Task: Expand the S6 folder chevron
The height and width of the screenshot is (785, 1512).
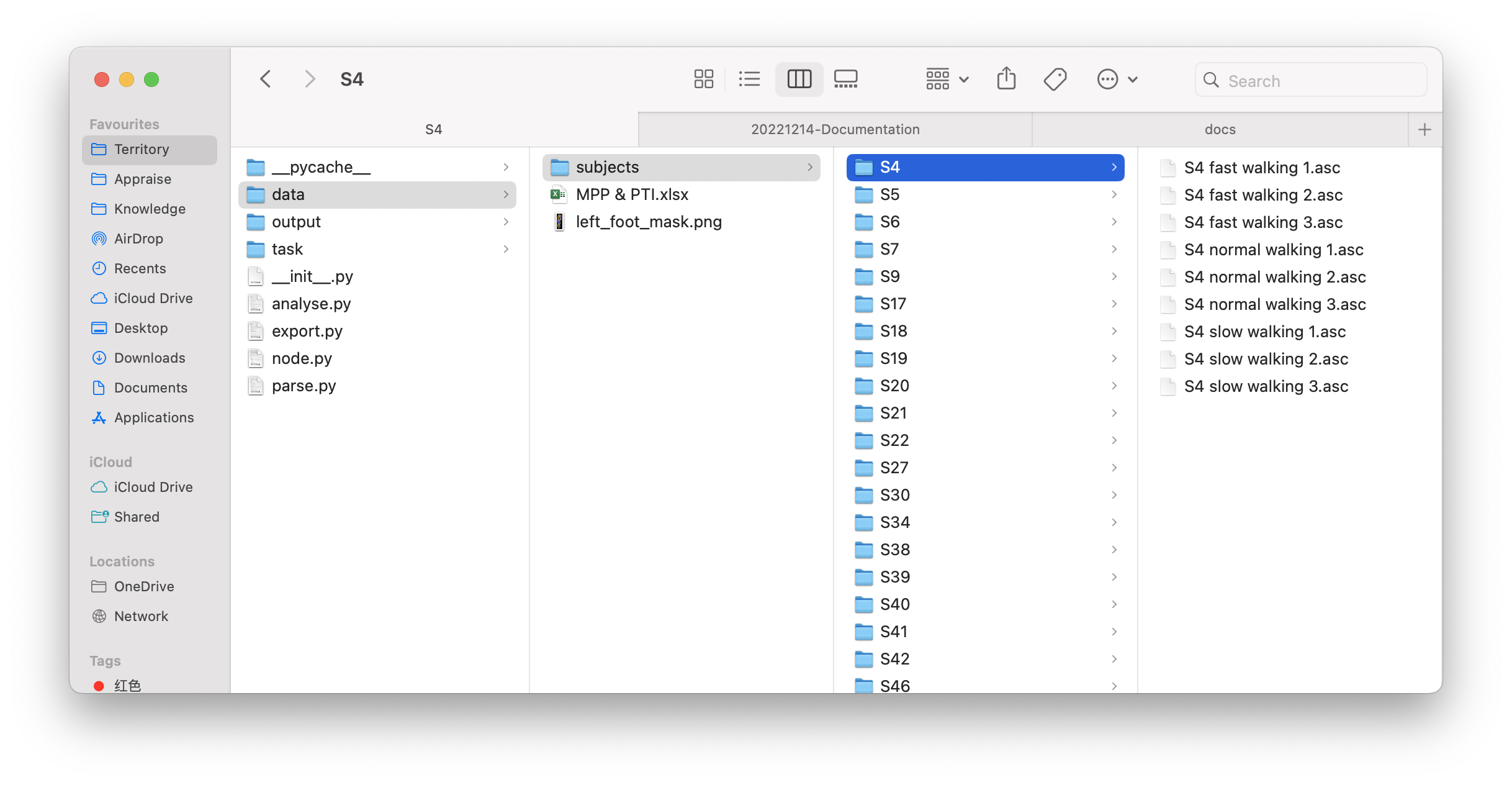Action: (x=1115, y=222)
